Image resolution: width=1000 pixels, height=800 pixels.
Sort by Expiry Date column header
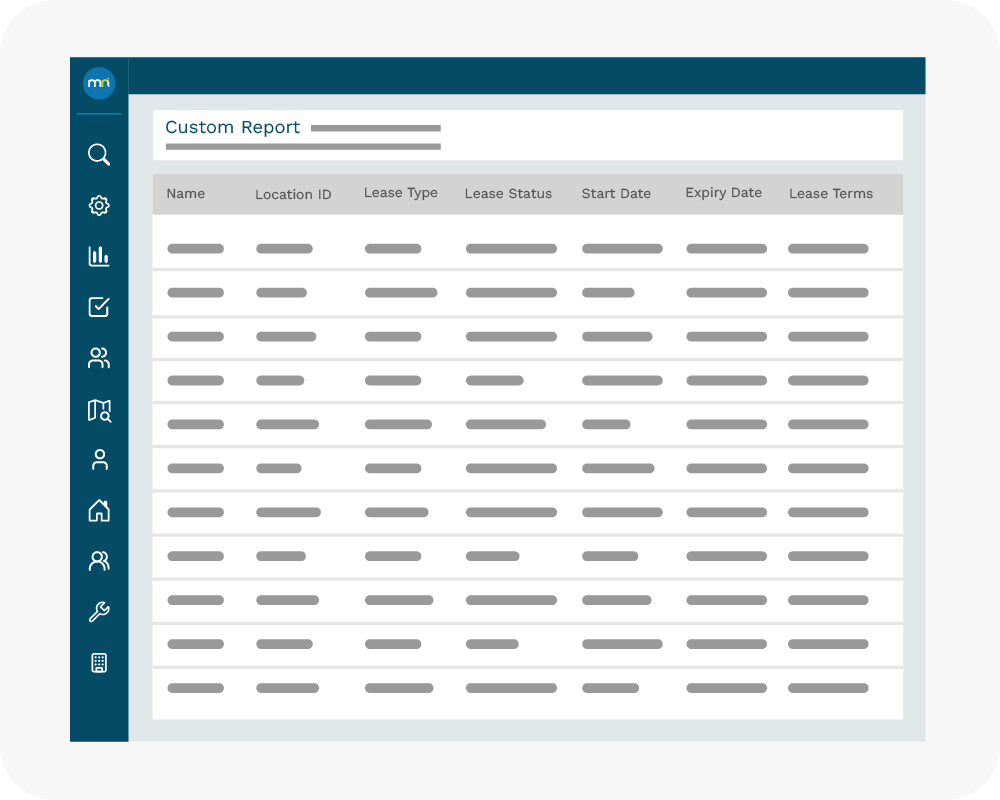[x=723, y=193]
